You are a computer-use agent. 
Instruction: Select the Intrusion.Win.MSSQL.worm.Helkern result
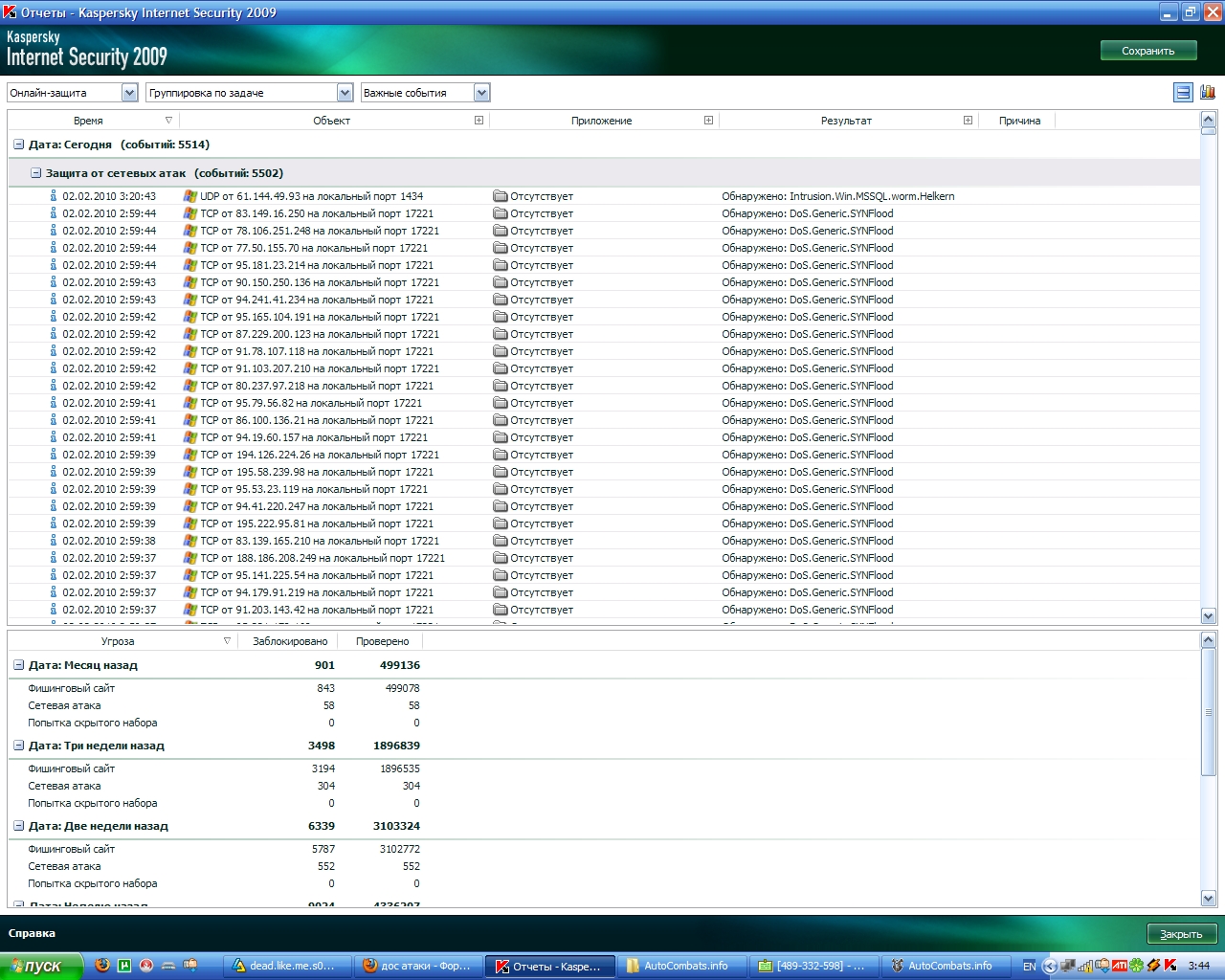(838, 196)
